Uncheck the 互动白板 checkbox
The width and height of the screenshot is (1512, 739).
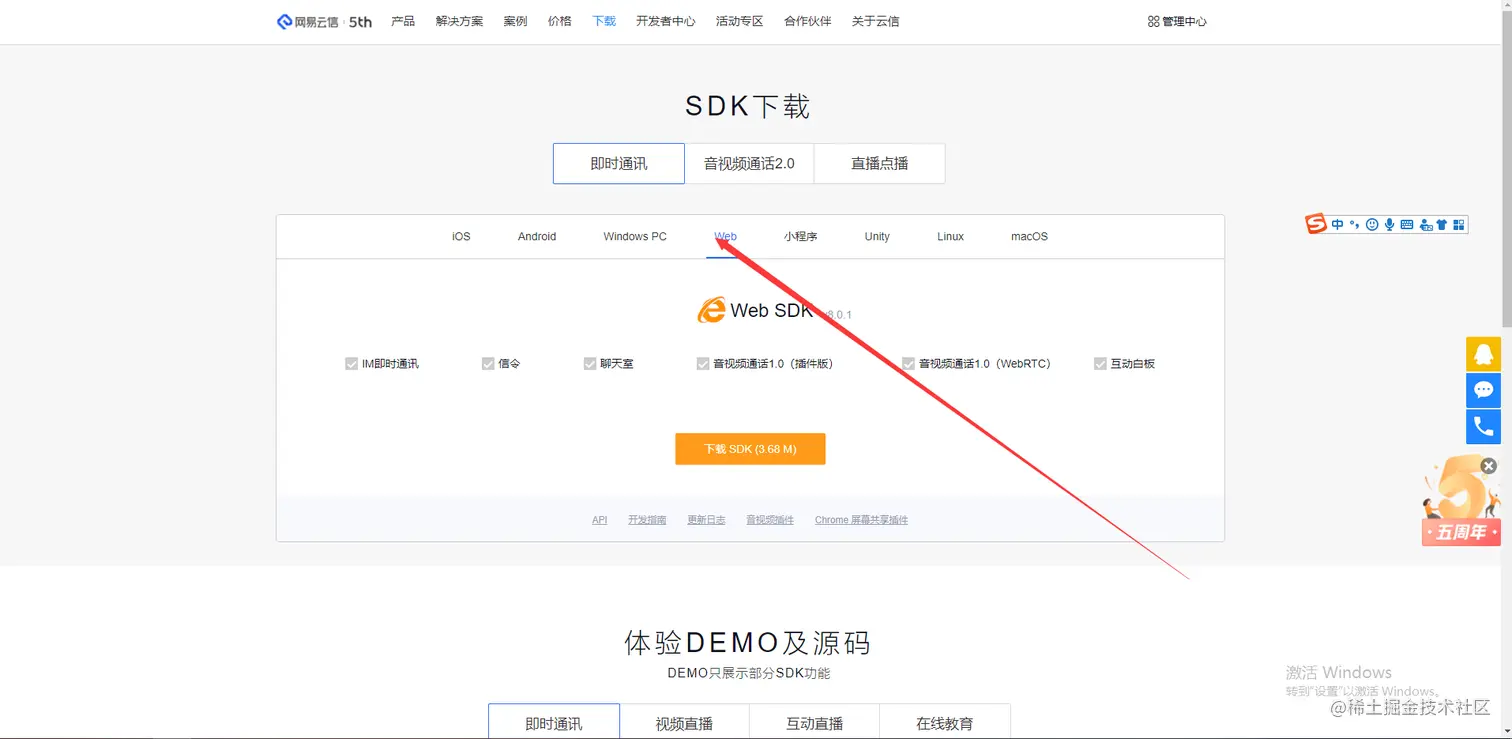pos(1100,364)
